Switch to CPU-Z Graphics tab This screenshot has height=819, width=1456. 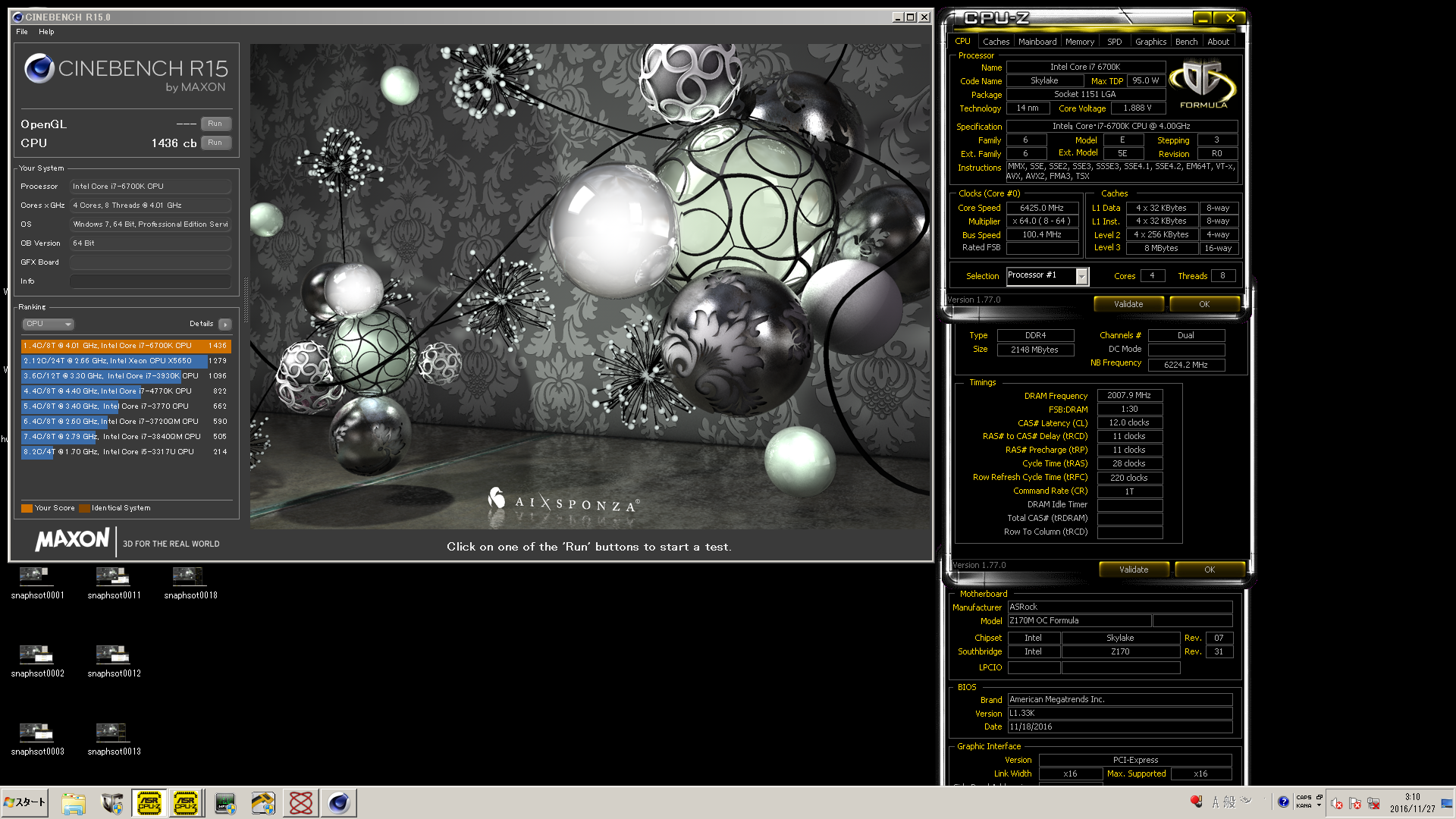[1150, 42]
